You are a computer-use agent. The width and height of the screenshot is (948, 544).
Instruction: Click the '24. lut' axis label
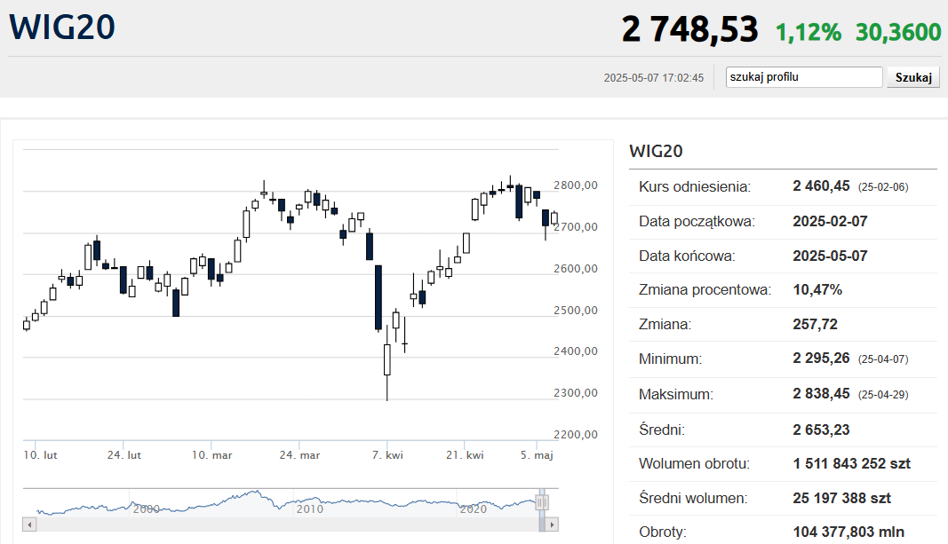click(124, 455)
